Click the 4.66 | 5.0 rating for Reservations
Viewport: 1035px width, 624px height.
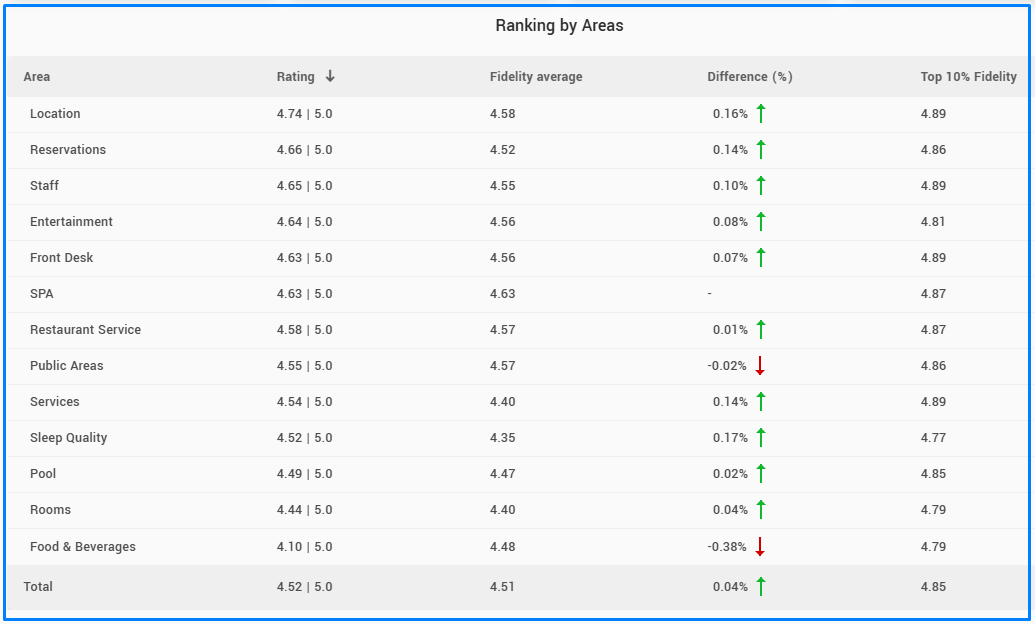tap(304, 150)
